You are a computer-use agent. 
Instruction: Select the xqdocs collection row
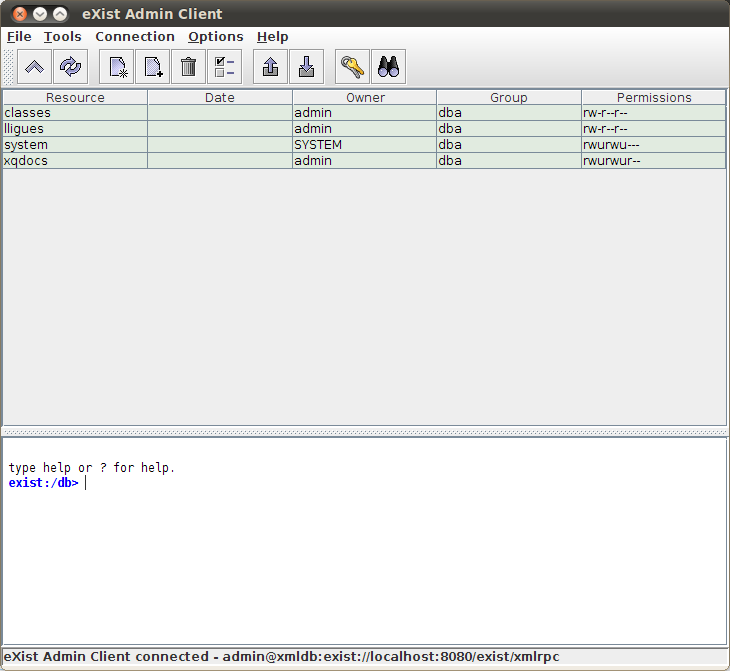(75, 161)
